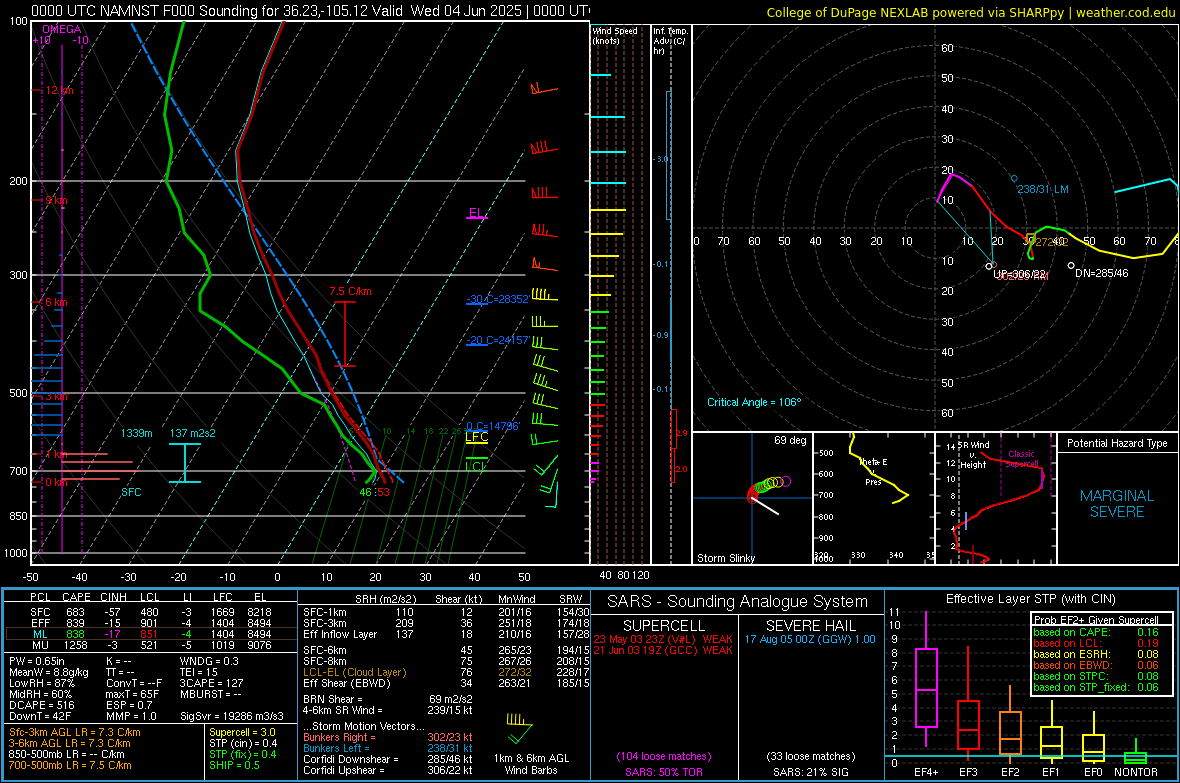Click the Wind Speed (knots) panel header

pyautogui.click(x=615, y=36)
